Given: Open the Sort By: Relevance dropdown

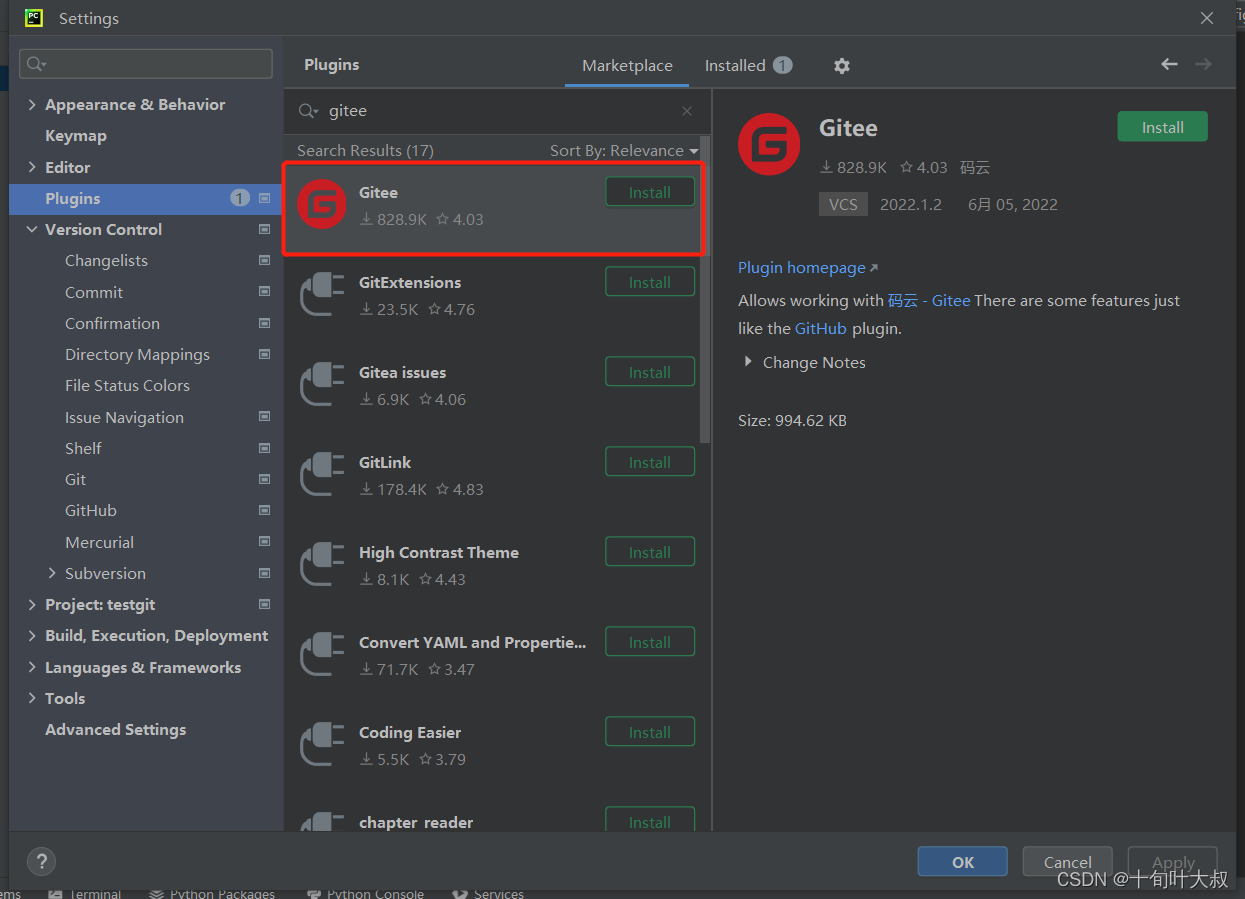Looking at the screenshot, I should tap(624, 150).
